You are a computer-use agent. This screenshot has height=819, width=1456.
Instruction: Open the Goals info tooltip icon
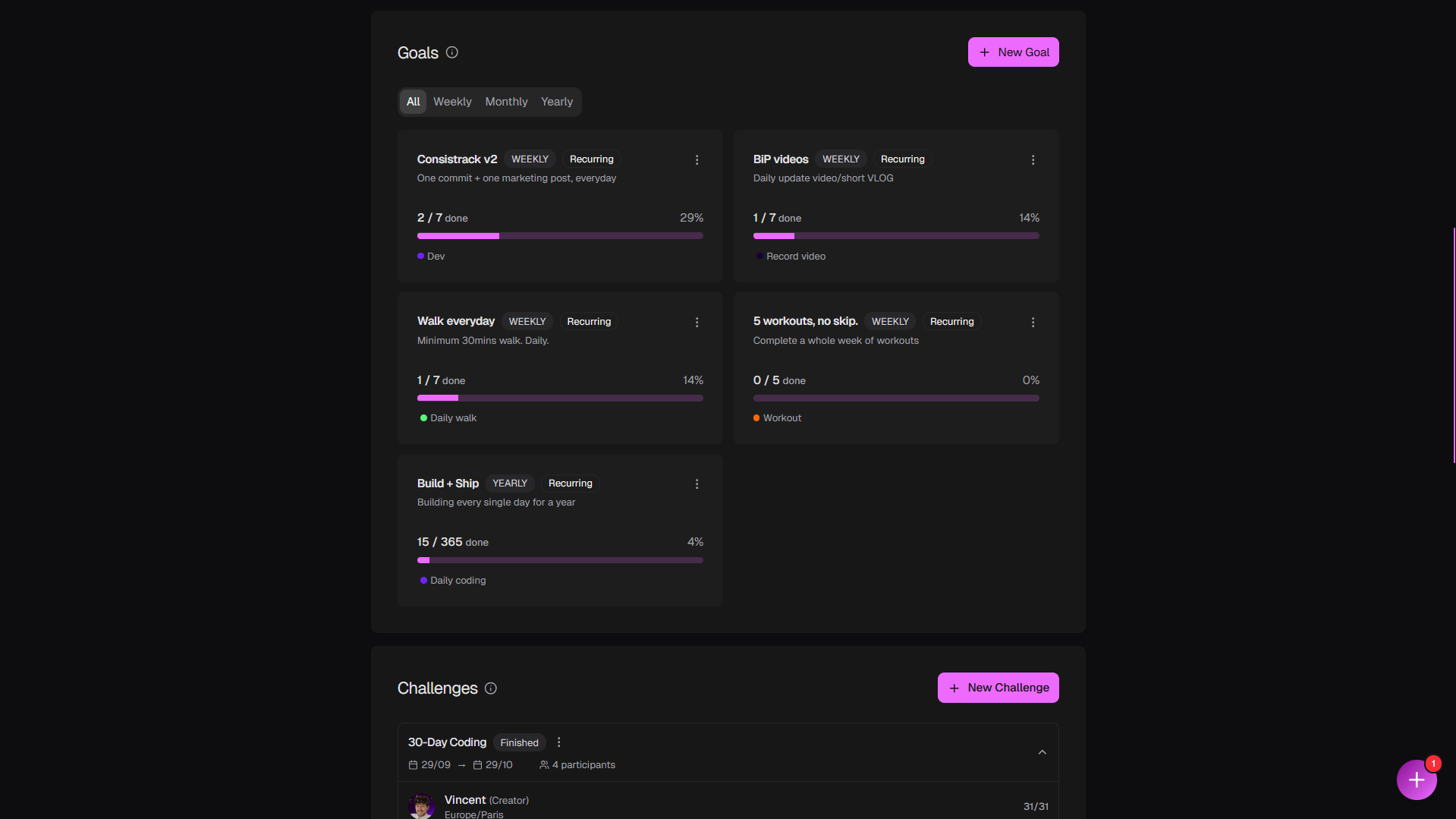[452, 52]
